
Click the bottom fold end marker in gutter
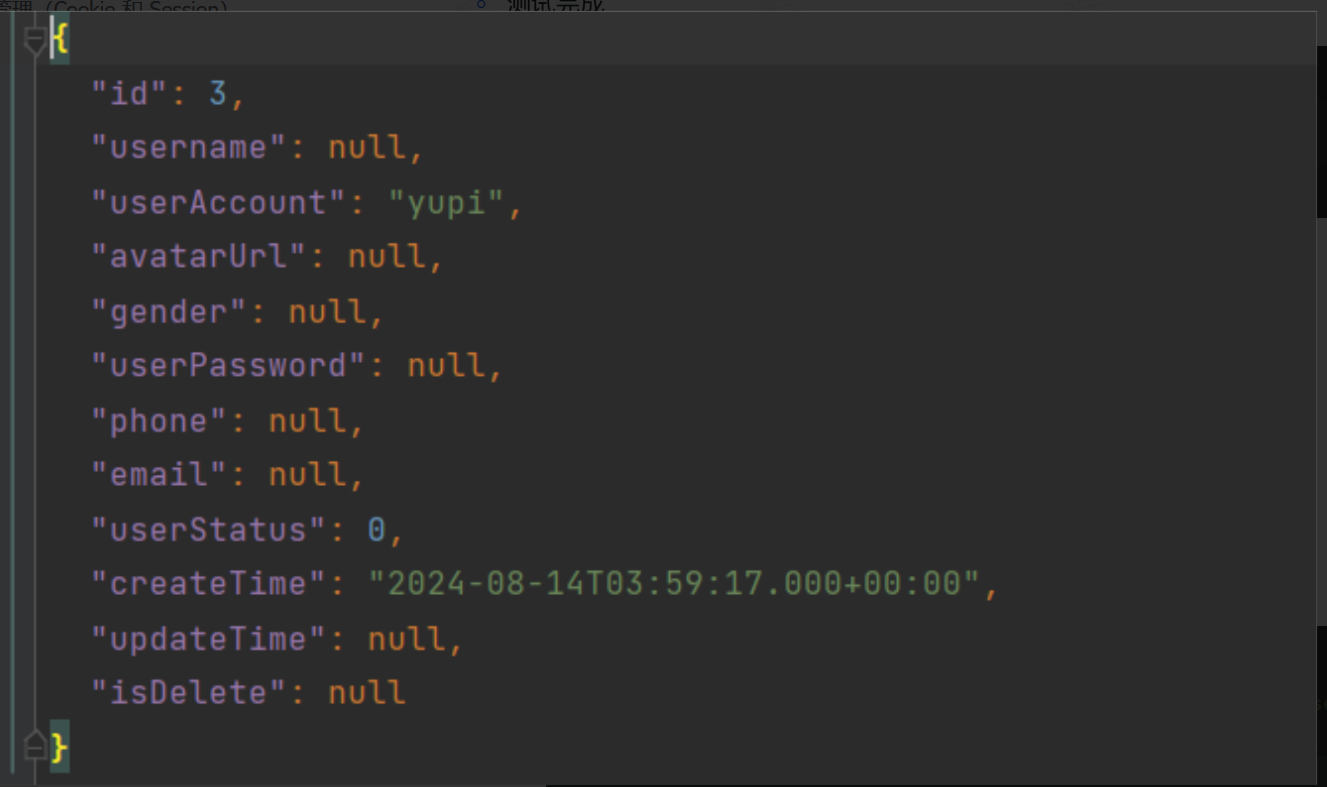36,745
